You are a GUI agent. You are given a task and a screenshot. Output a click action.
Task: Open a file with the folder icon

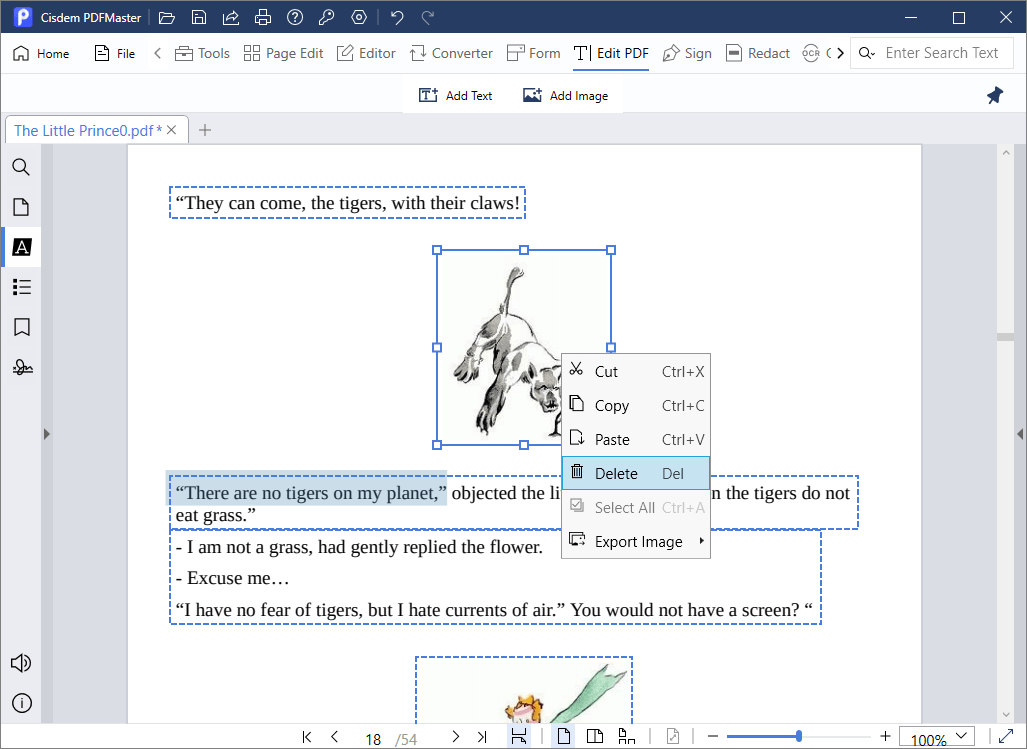pos(167,18)
